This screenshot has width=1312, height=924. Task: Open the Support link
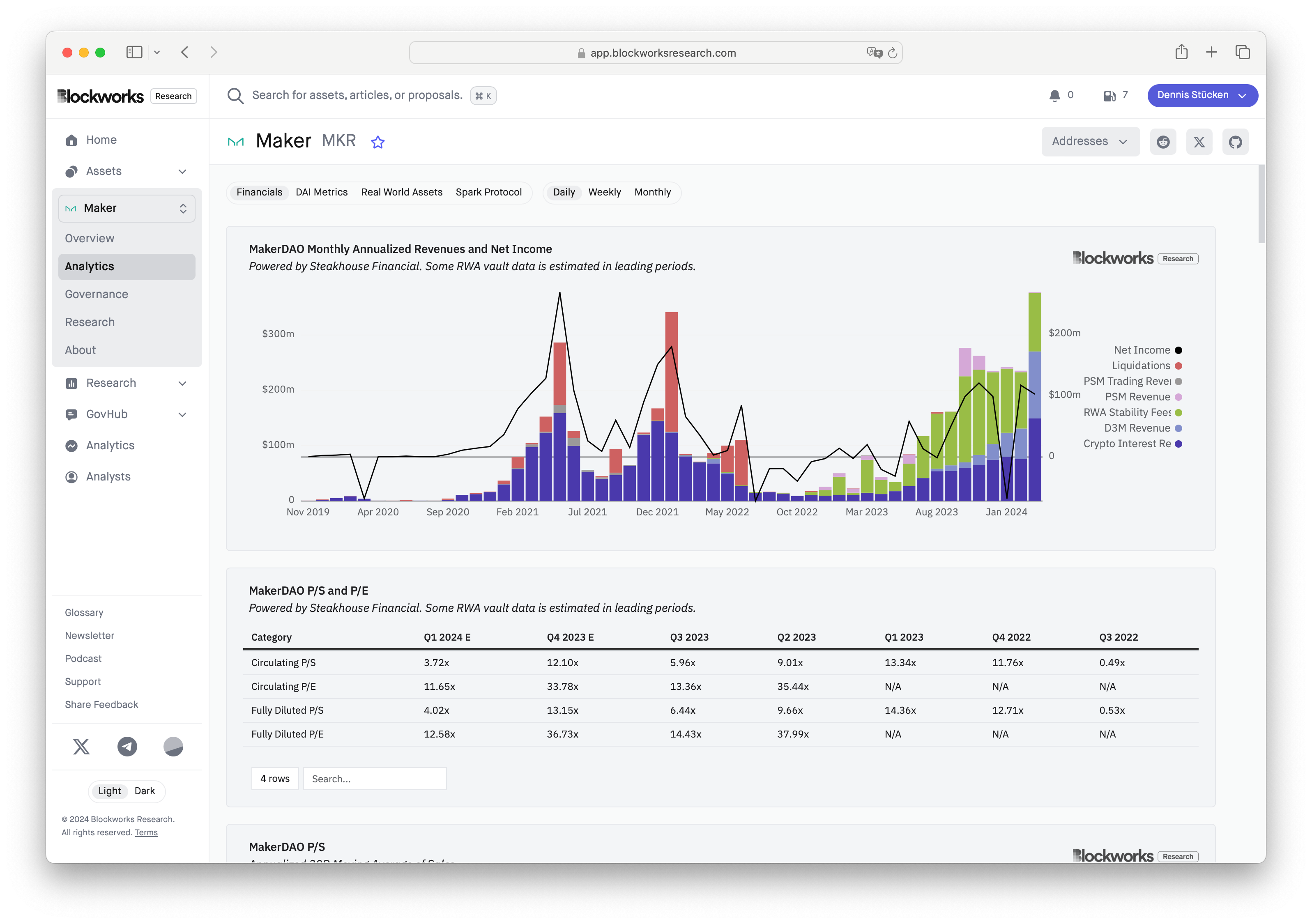[82, 682]
